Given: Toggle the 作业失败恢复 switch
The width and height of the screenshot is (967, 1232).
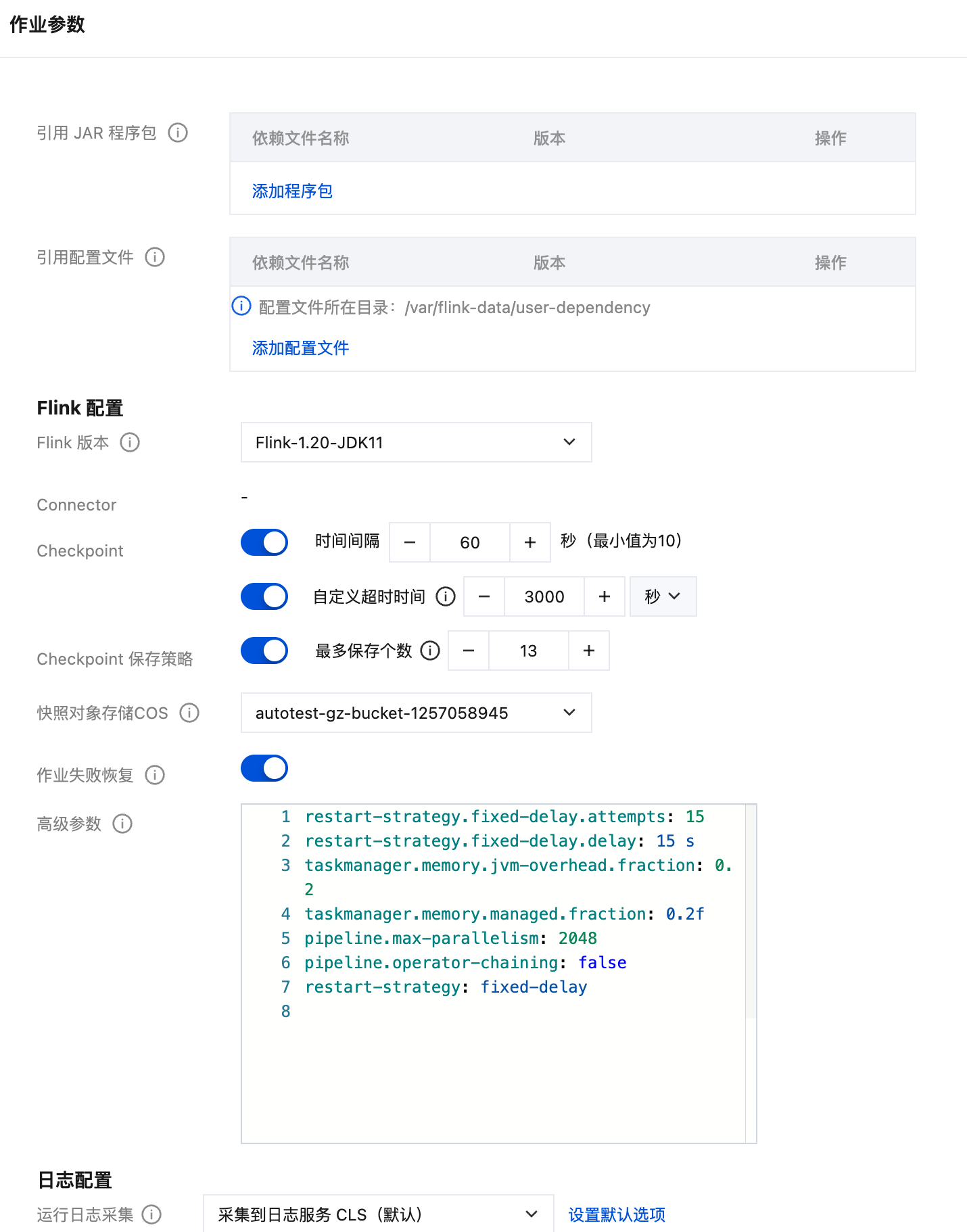Looking at the screenshot, I should [x=264, y=768].
